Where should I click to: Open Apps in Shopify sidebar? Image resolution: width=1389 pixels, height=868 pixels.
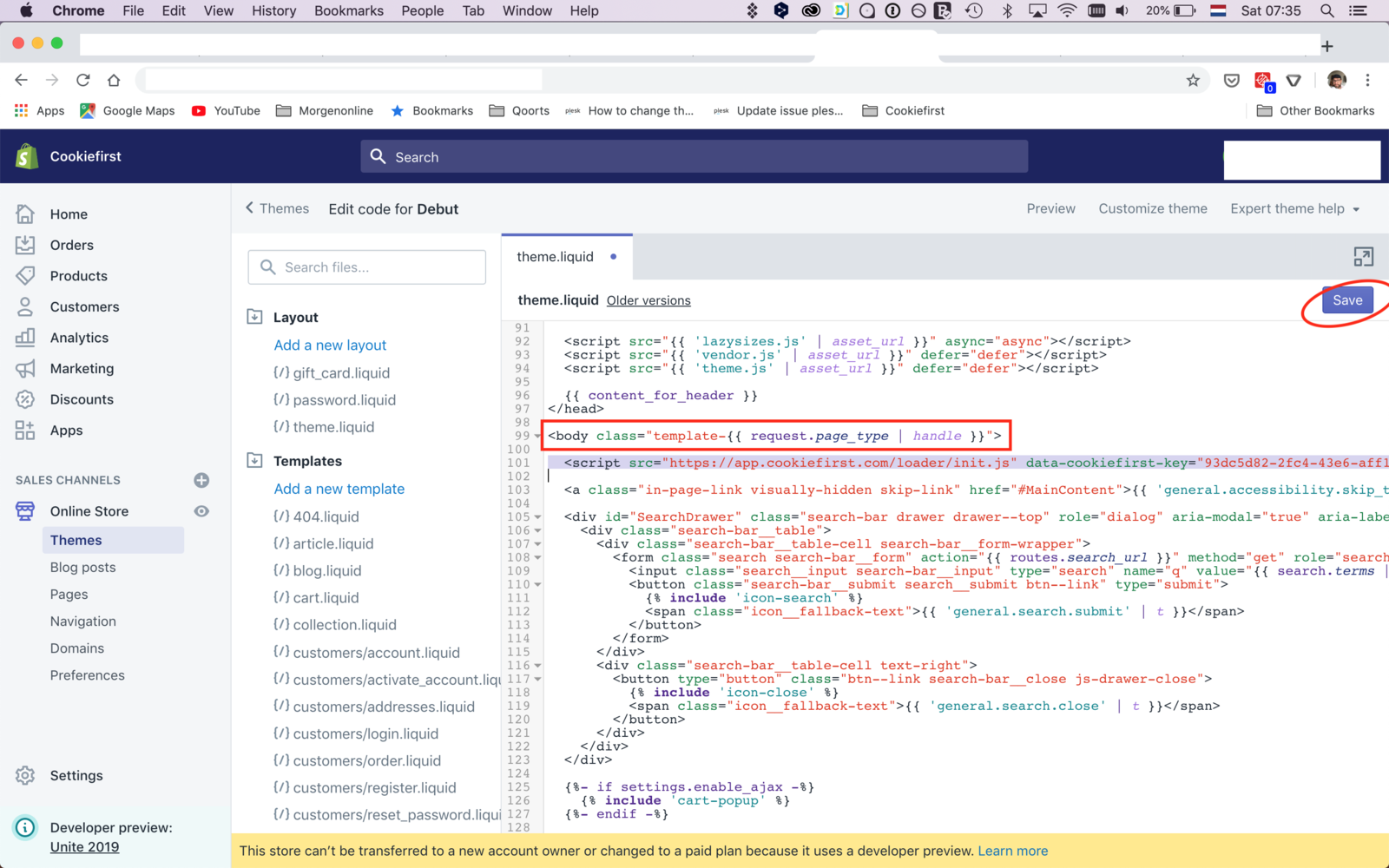pyautogui.click(x=66, y=431)
